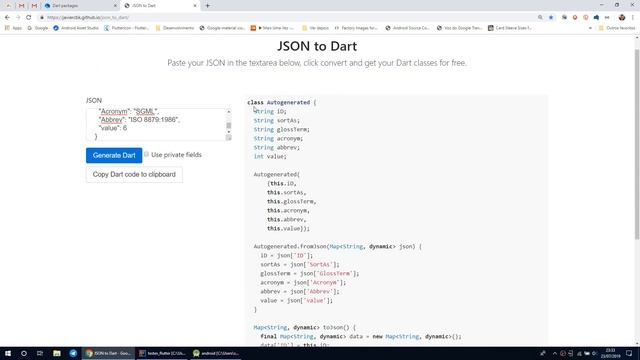Switch to Android Studio android taskbar window
This screenshot has width=640, height=360.
click(x=216, y=353)
